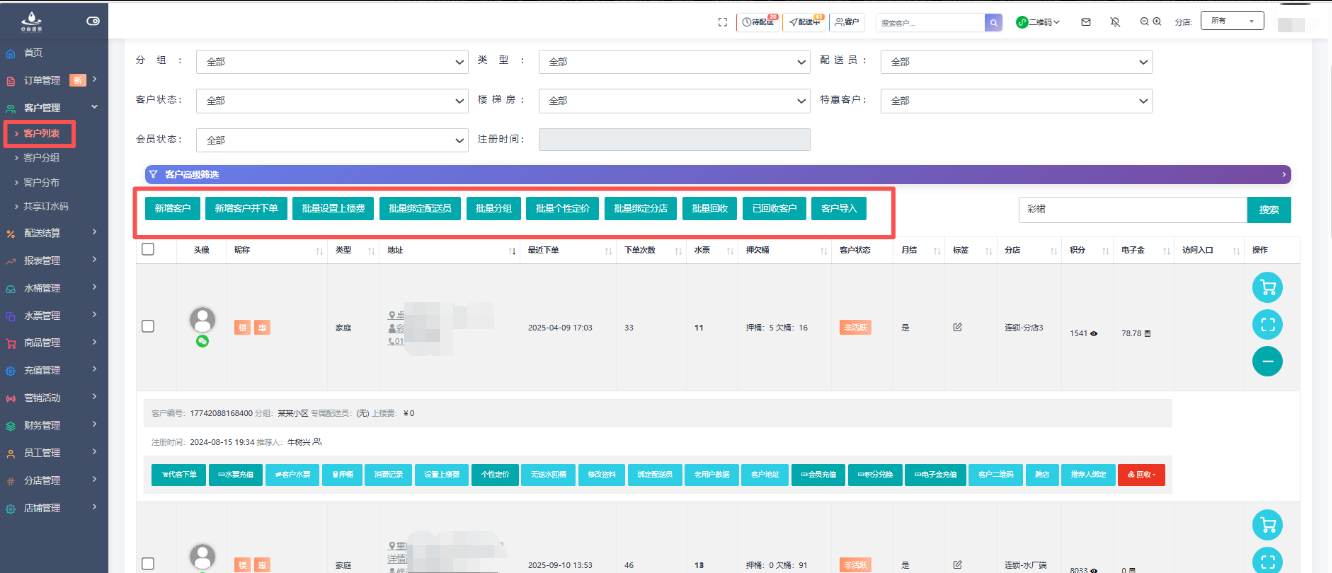Click the 注册时间 date input field
The width and height of the screenshot is (1332, 573).
tap(674, 139)
